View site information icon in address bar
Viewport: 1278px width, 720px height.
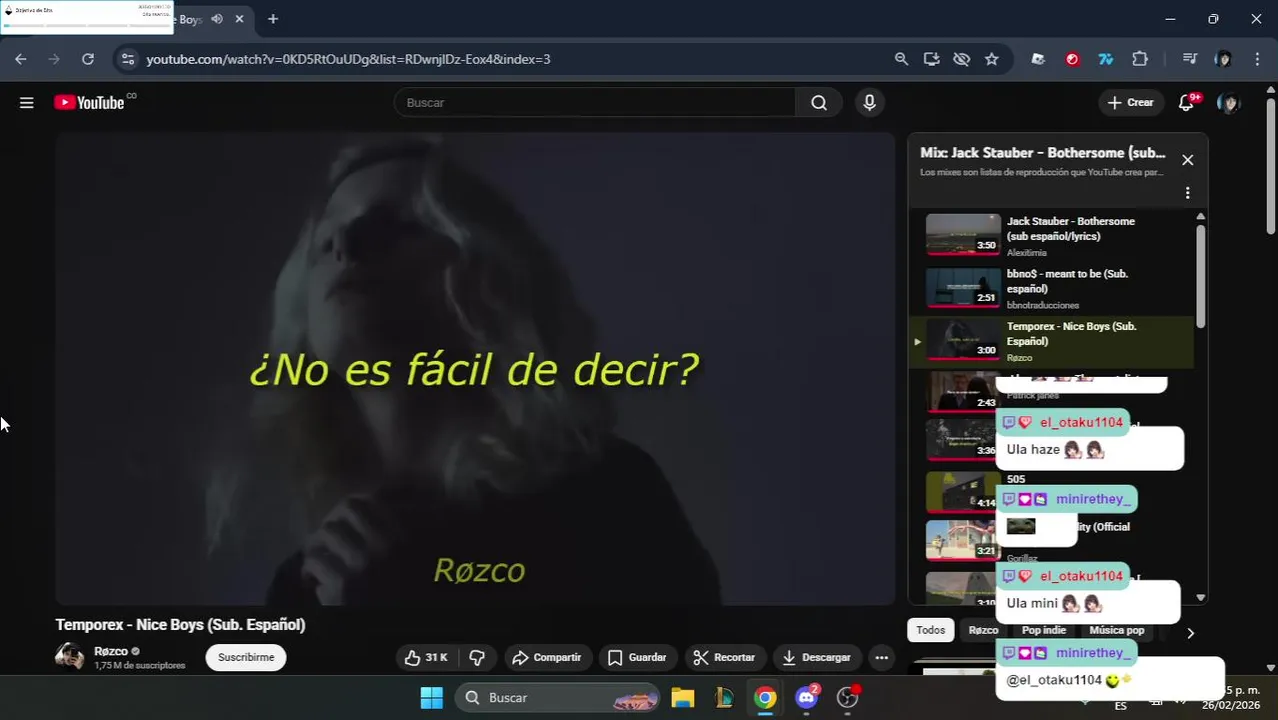[x=127, y=59]
